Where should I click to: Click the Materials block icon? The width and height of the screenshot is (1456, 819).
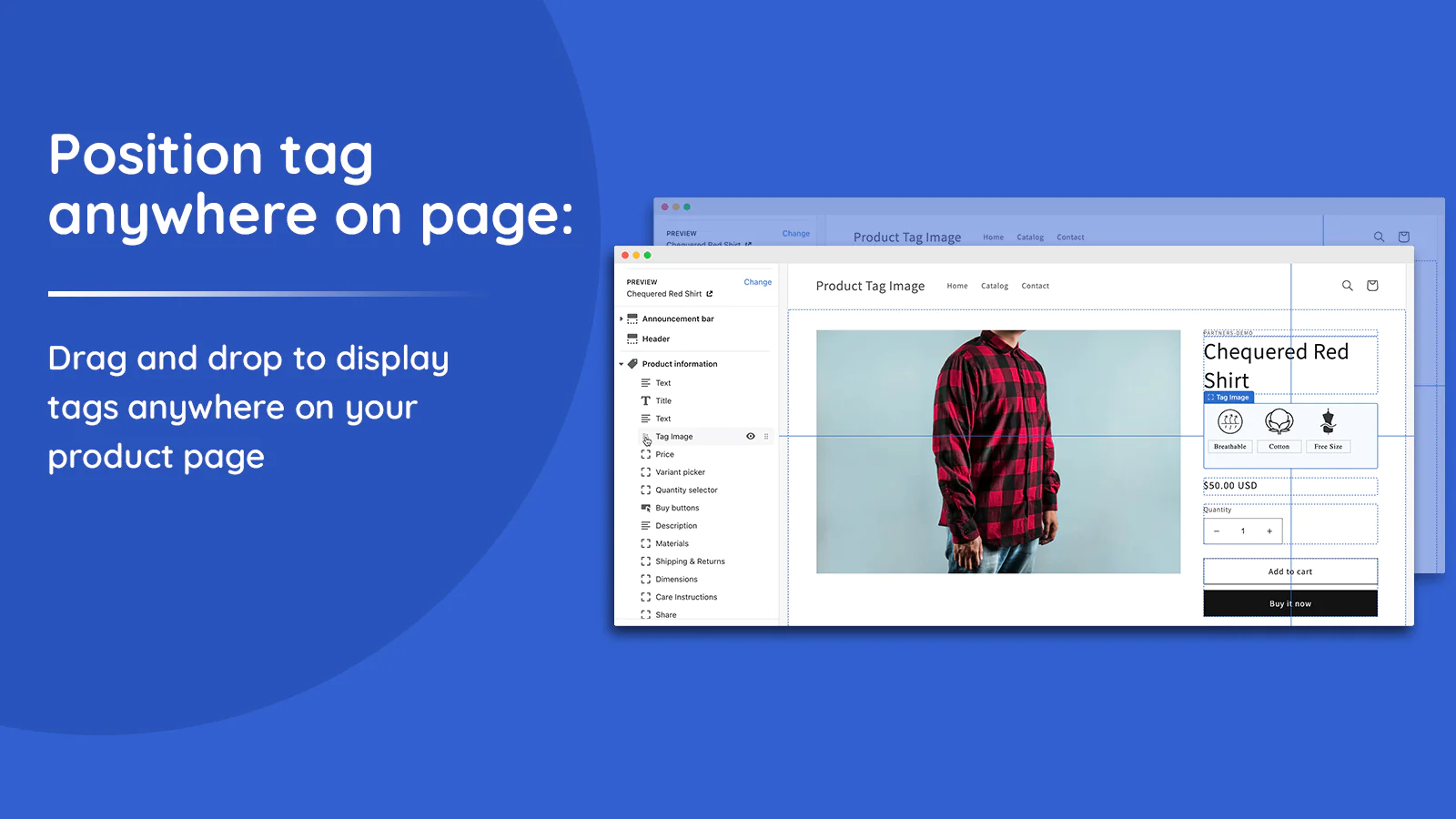645,543
